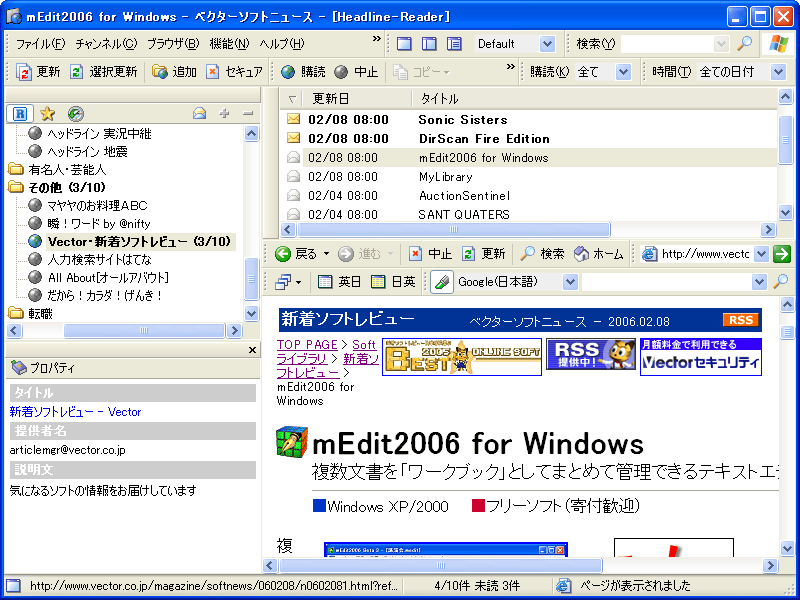
Task: Click the envelope mark-read icon in the channel panel
Action: coord(199,113)
